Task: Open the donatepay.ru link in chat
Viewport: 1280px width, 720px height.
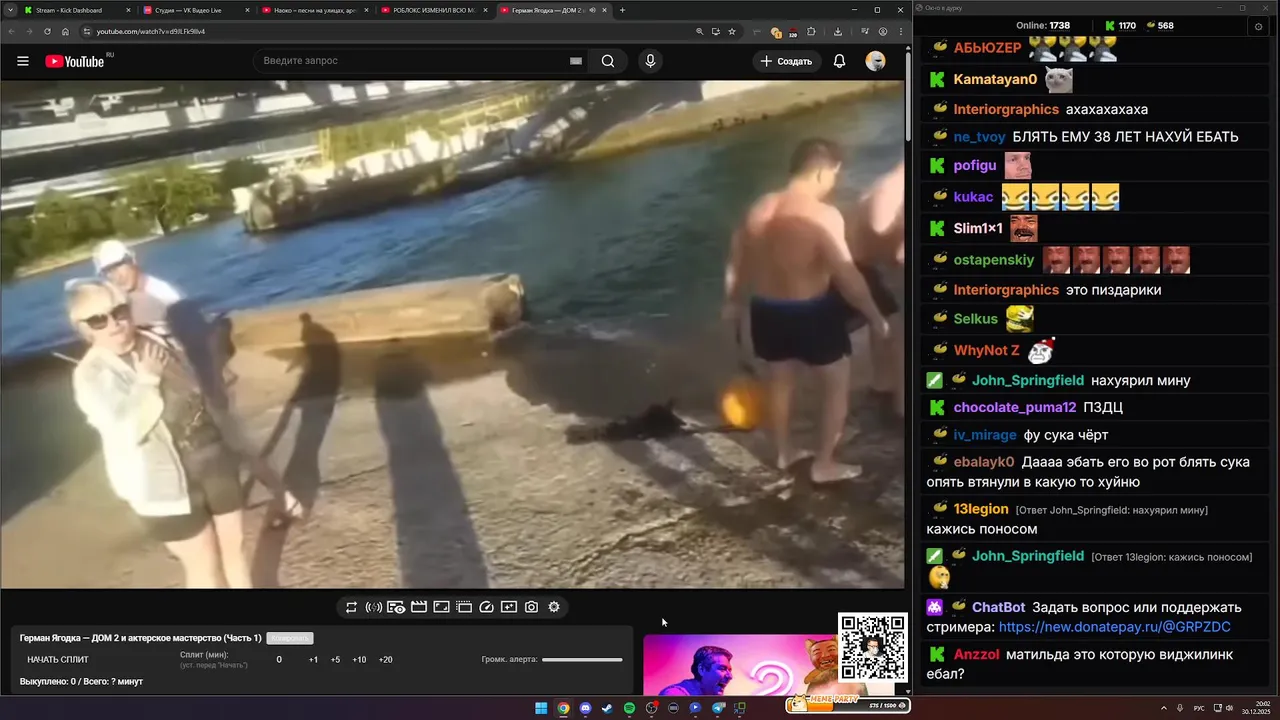Action: point(1114,627)
